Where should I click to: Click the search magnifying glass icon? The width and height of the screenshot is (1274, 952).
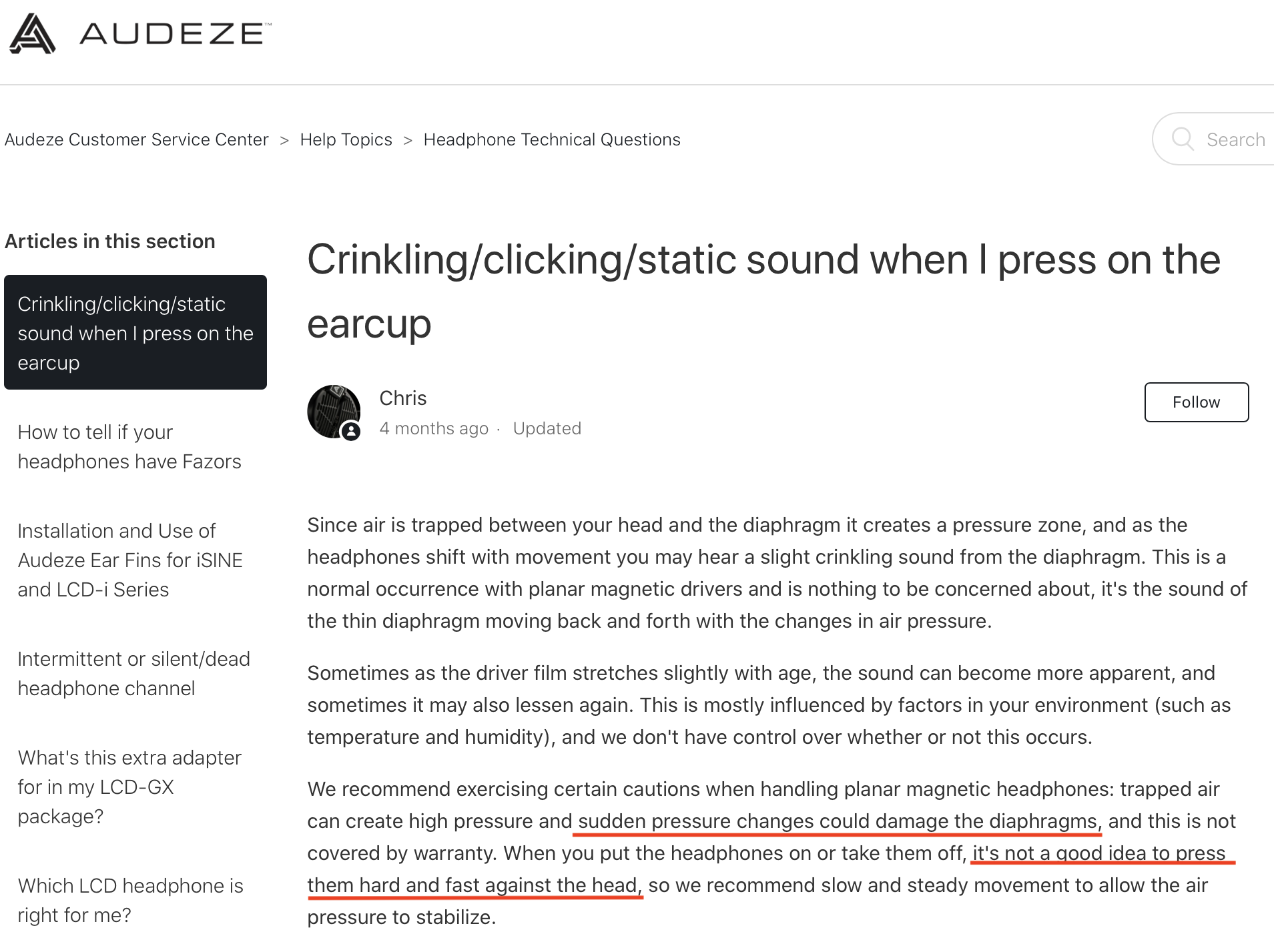click(1183, 139)
